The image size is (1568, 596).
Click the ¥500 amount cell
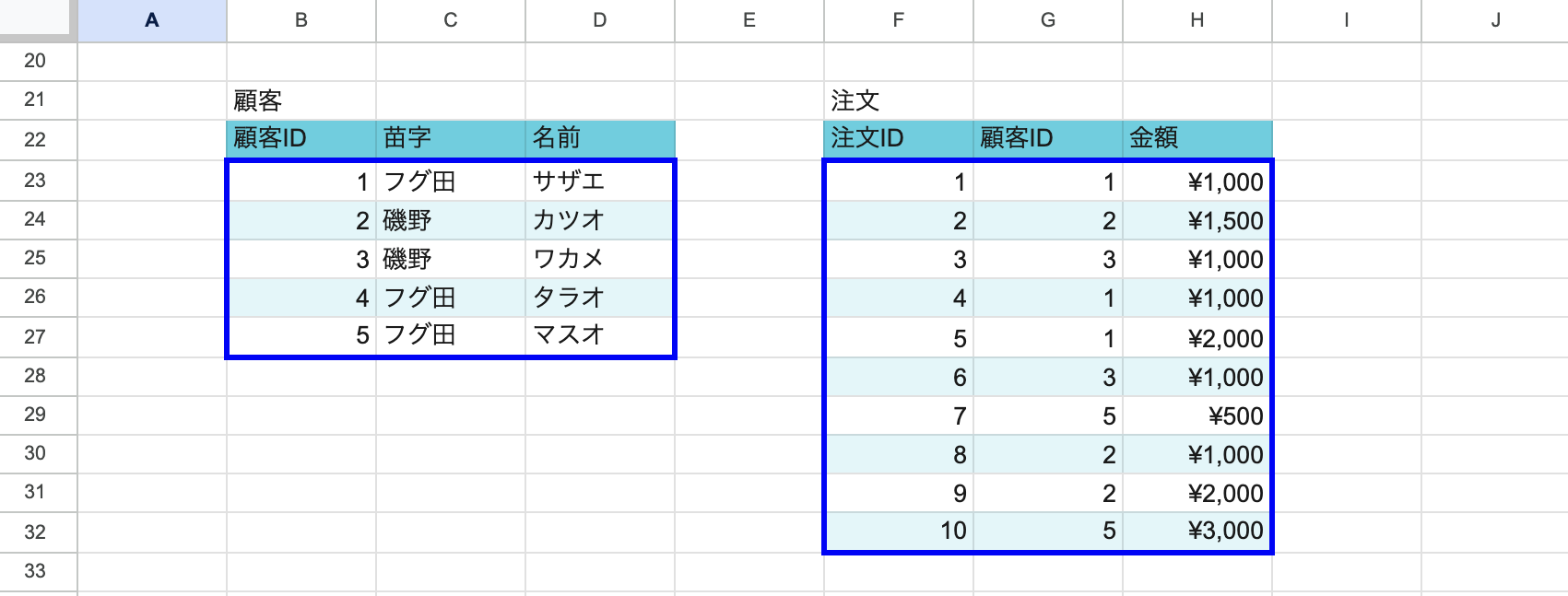[1197, 415]
